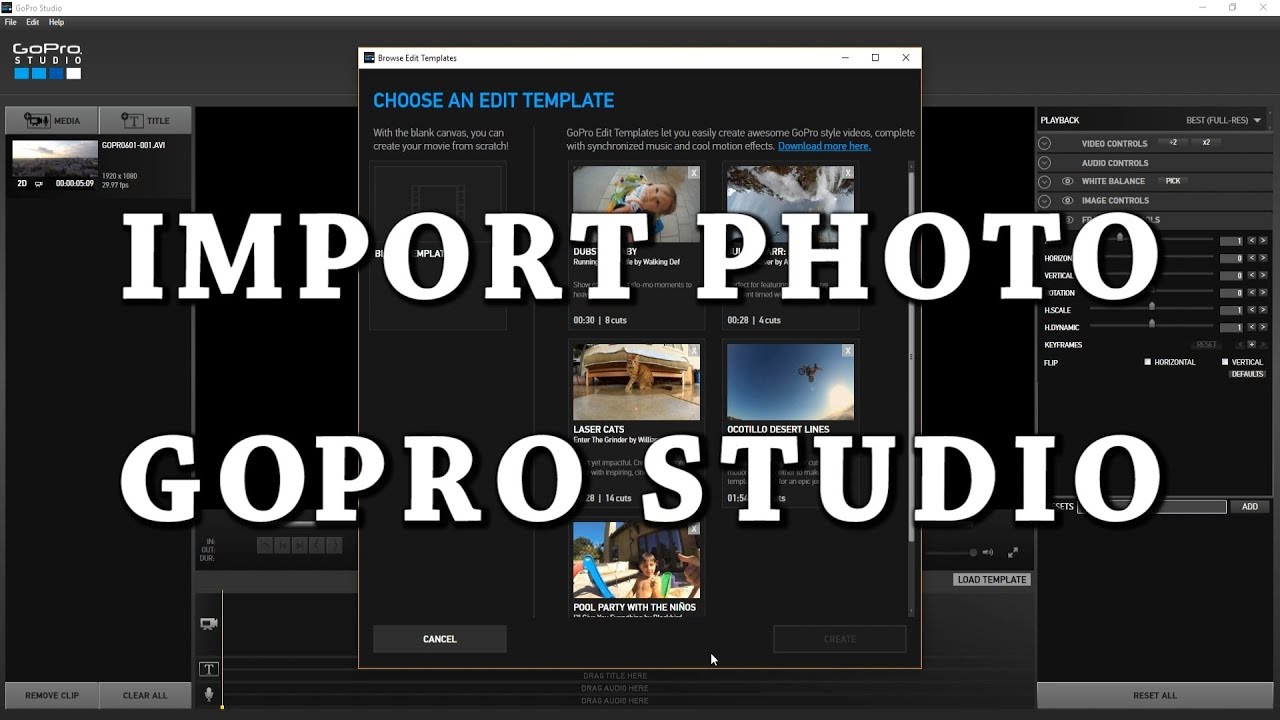Expand the Image Controls section
Screen dimensions: 1280x720
[x=1044, y=200]
